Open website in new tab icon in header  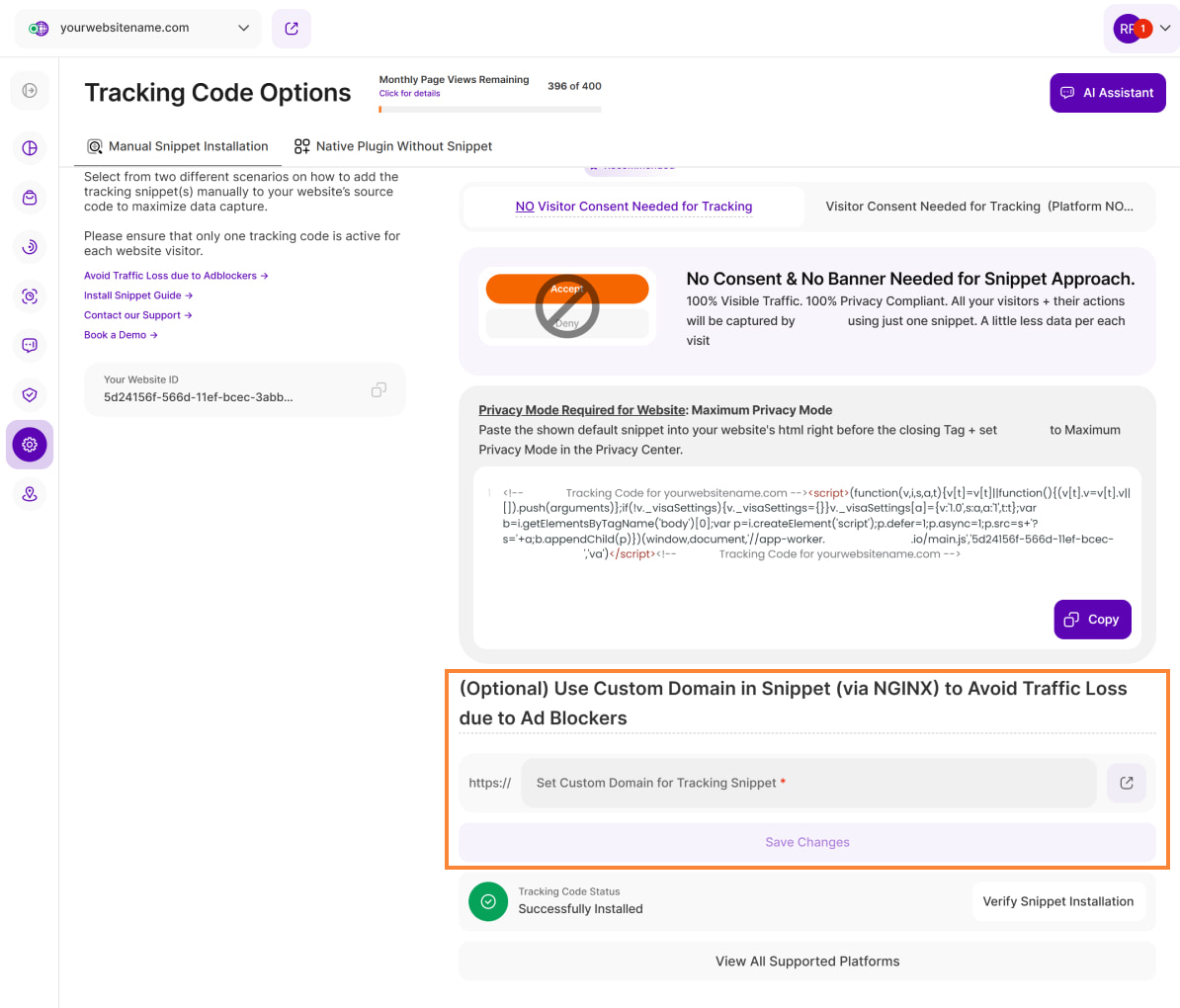(x=292, y=29)
